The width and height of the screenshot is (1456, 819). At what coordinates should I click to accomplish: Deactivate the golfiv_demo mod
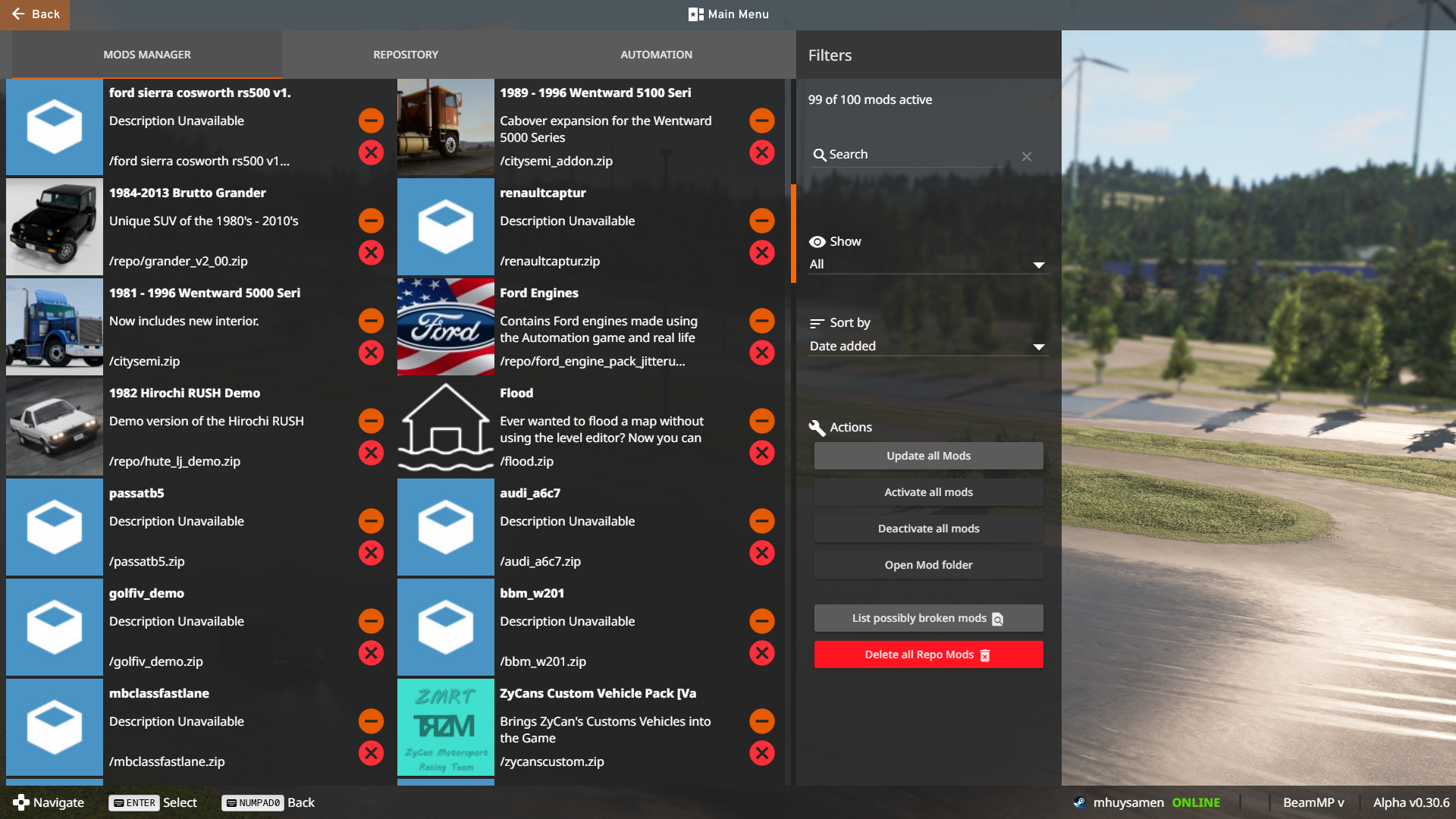371,621
